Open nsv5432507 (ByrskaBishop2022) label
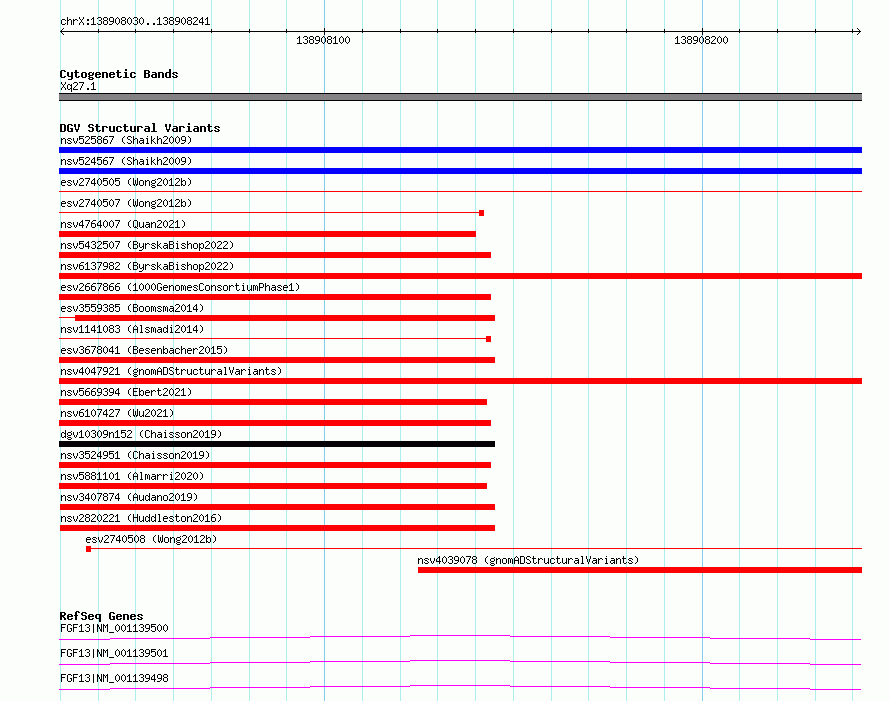 click(x=147, y=245)
